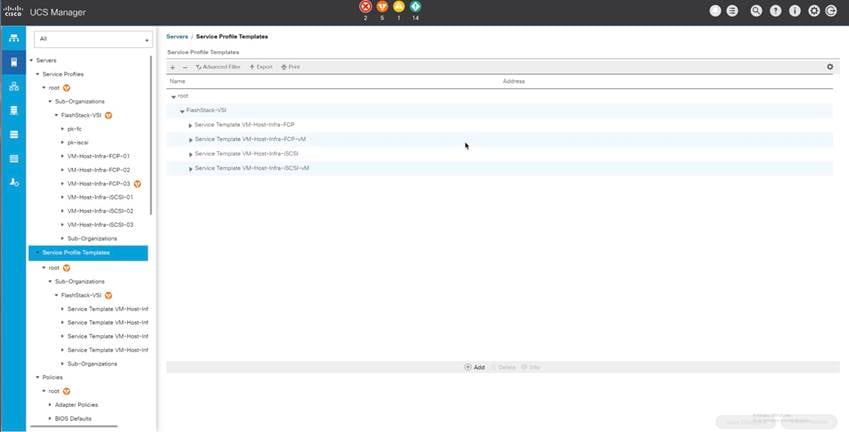The height and width of the screenshot is (432, 849).
Task: Collapse FlashStack-VSI row in templates table
Action: pos(182,111)
